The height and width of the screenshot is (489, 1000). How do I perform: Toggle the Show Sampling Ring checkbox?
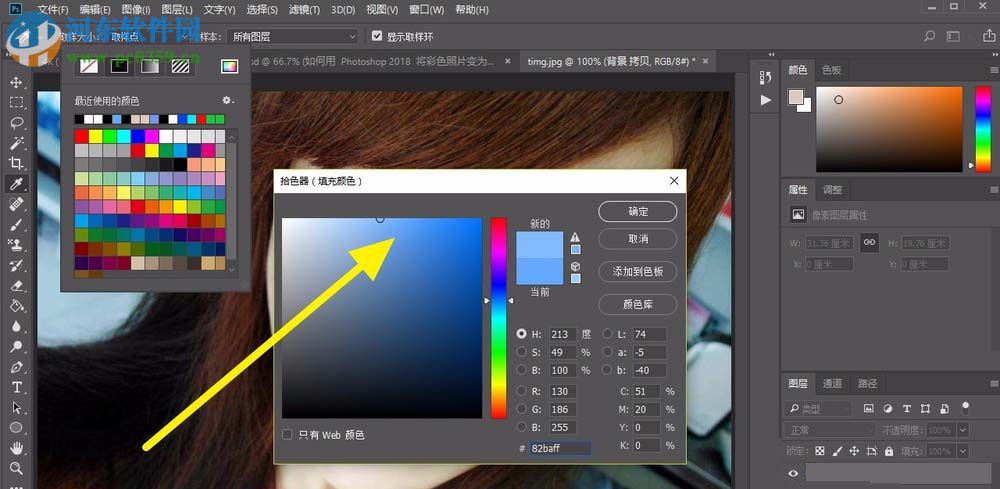tap(377, 36)
